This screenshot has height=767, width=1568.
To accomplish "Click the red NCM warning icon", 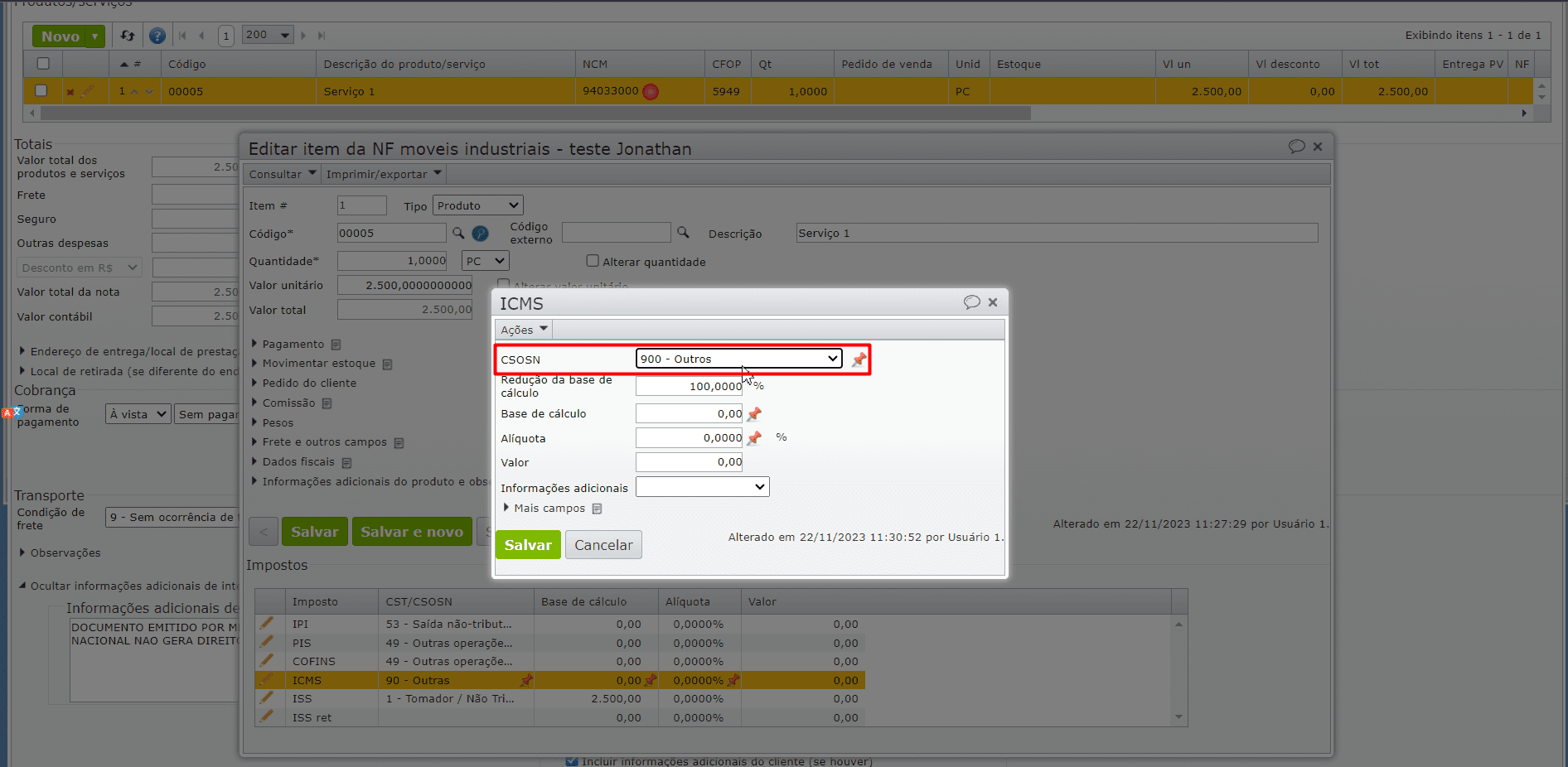I will (x=651, y=92).
